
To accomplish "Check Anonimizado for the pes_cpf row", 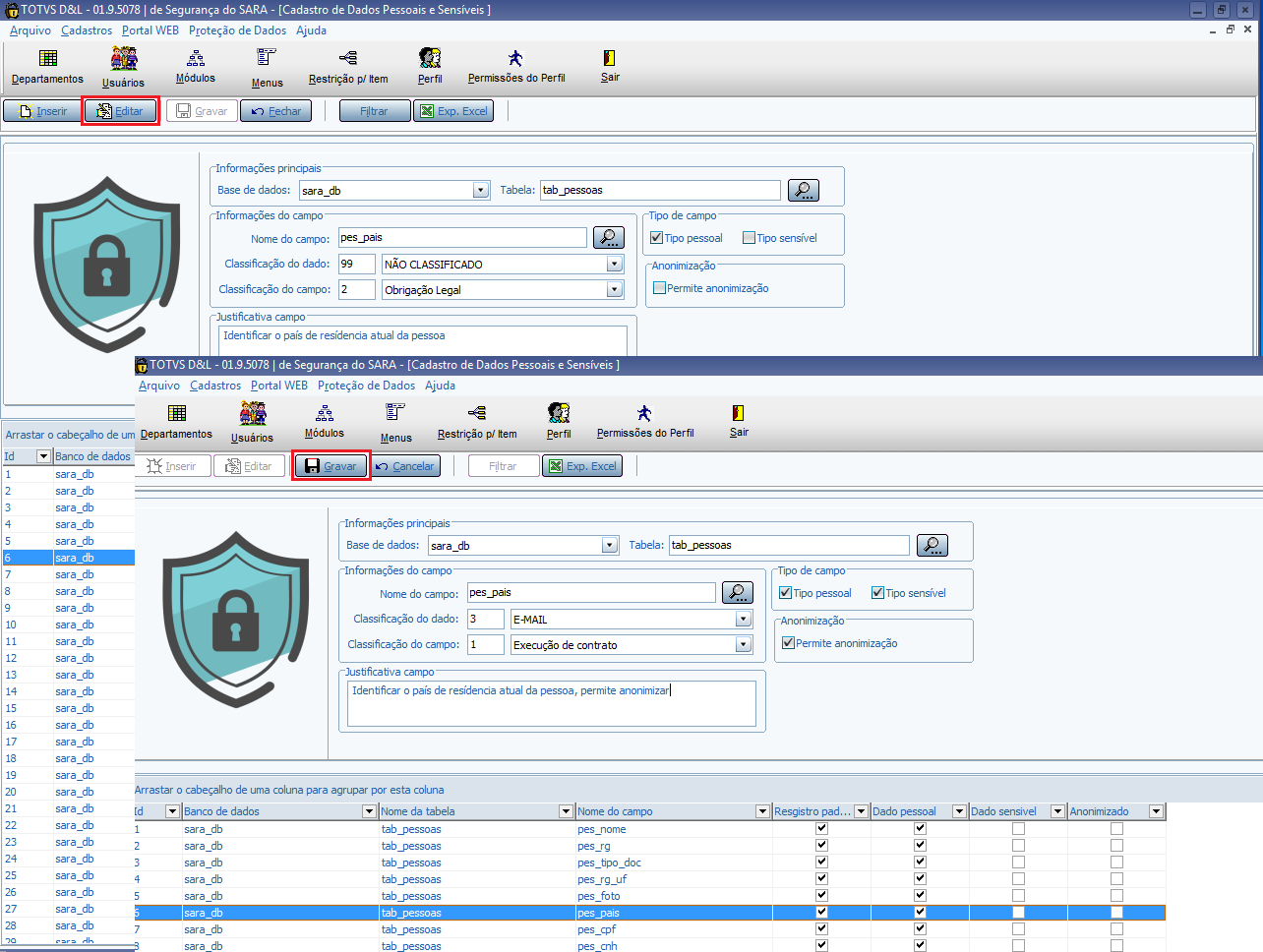I will pyautogui.click(x=1117, y=929).
